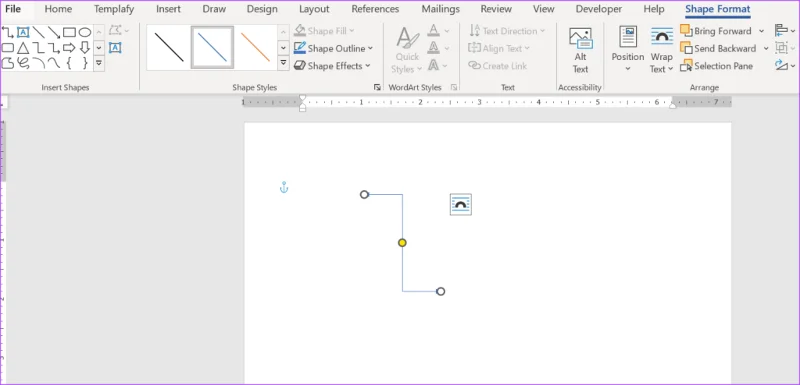Click Send Backward button
The width and height of the screenshot is (800, 385).
coord(718,48)
